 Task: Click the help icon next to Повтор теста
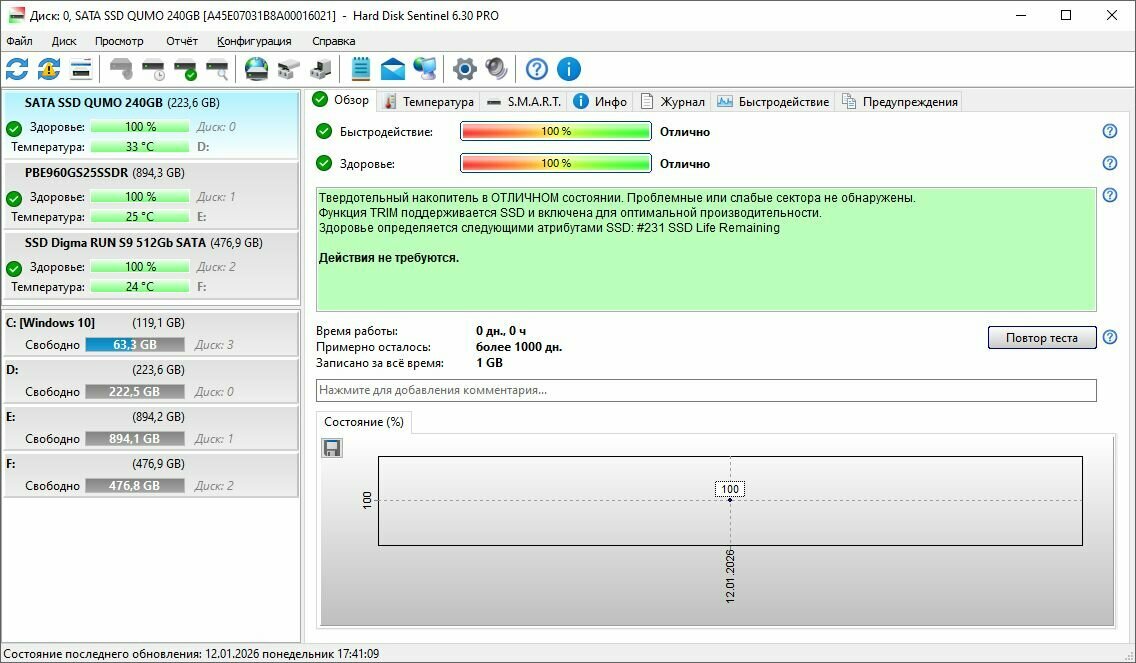pos(1110,337)
